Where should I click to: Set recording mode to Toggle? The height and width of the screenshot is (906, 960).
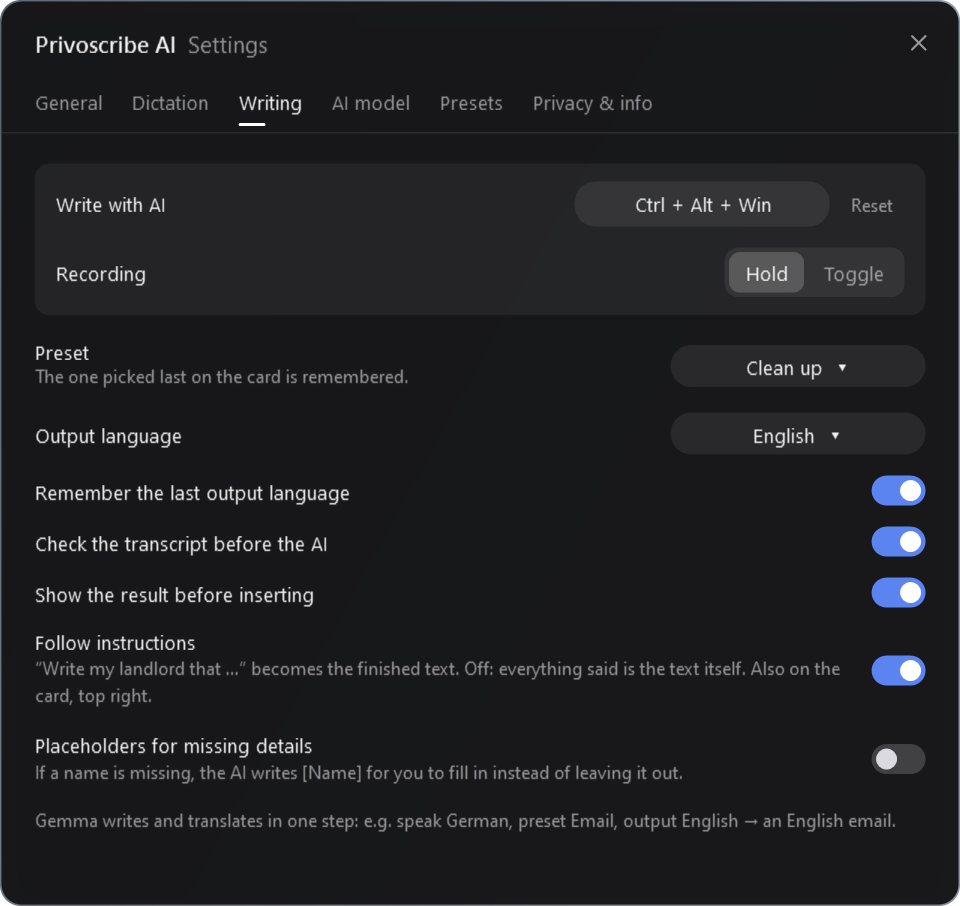pyautogui.click(x=853, y=274)
